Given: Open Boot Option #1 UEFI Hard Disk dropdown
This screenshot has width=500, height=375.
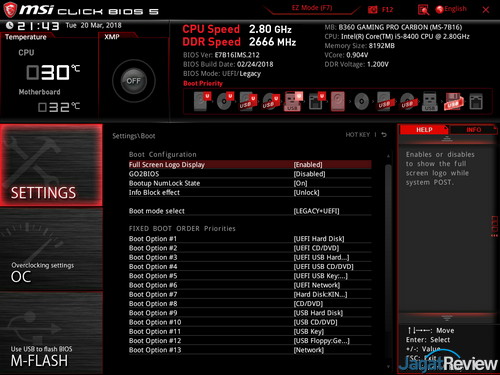Looking at the screenshot, I should coord(319,239).
